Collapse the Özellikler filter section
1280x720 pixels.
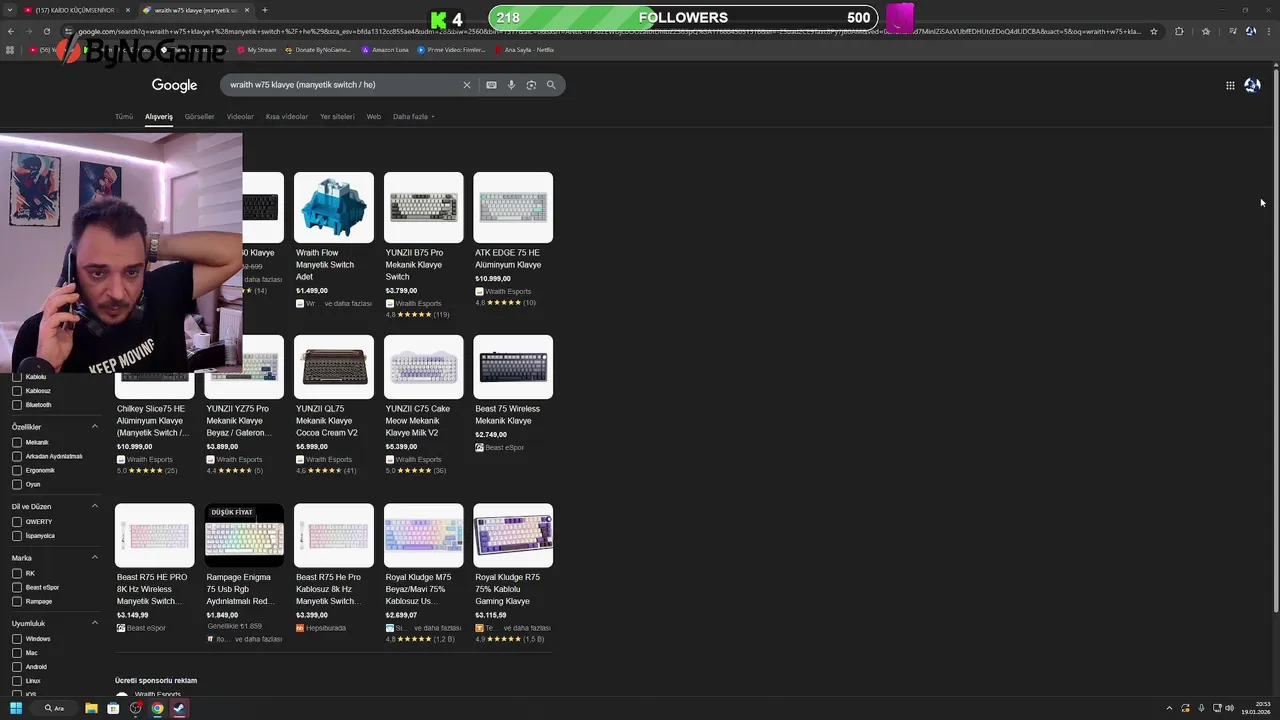(x=95, y=427)
